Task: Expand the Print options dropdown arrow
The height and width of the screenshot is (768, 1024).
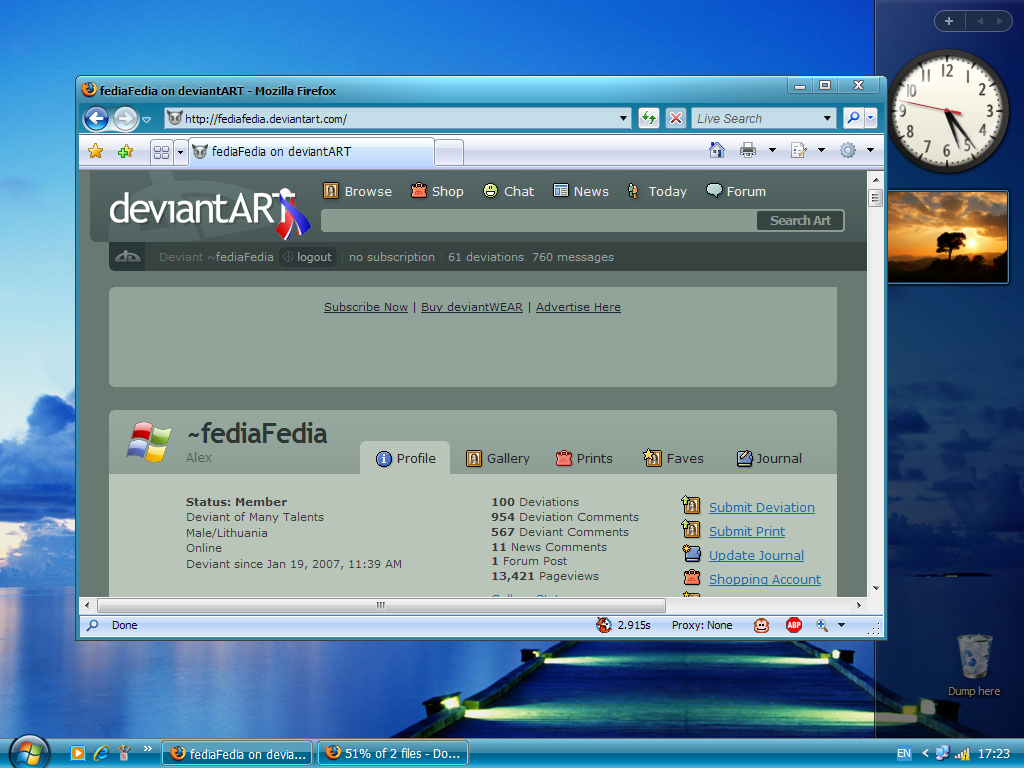Action: tap(772, 150)
